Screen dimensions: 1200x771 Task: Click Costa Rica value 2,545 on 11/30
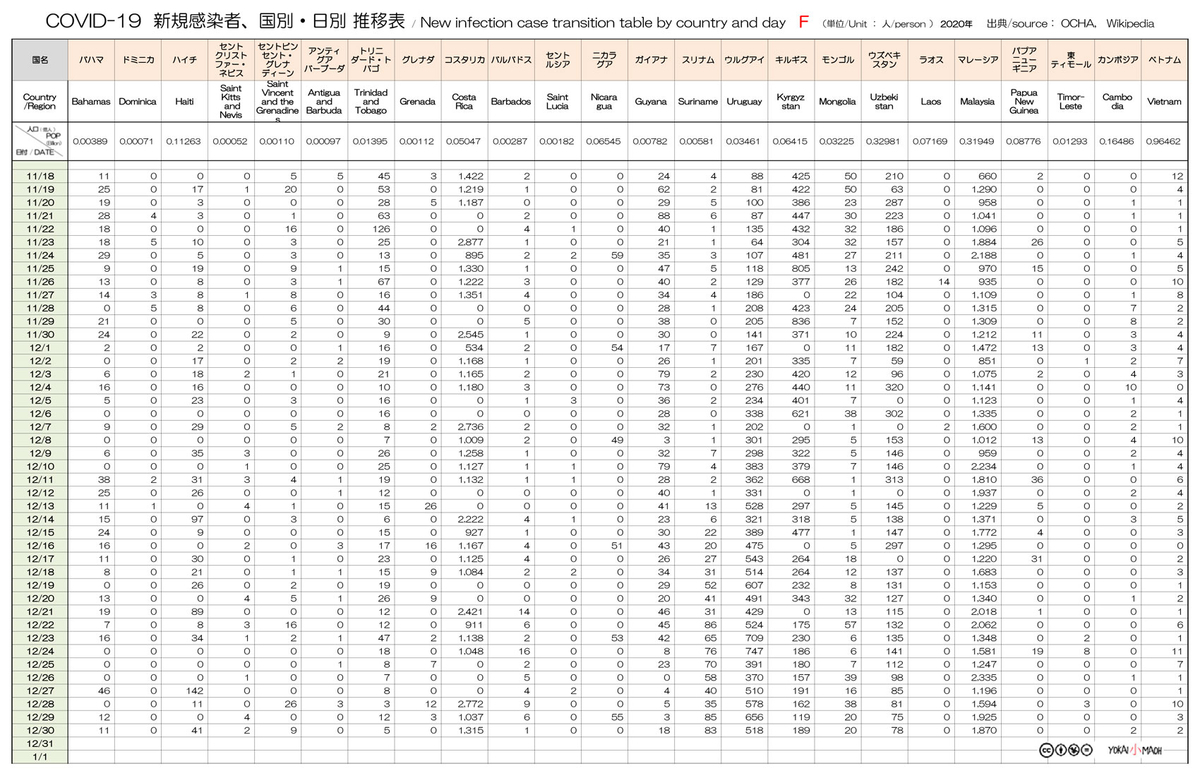[470, 333]
